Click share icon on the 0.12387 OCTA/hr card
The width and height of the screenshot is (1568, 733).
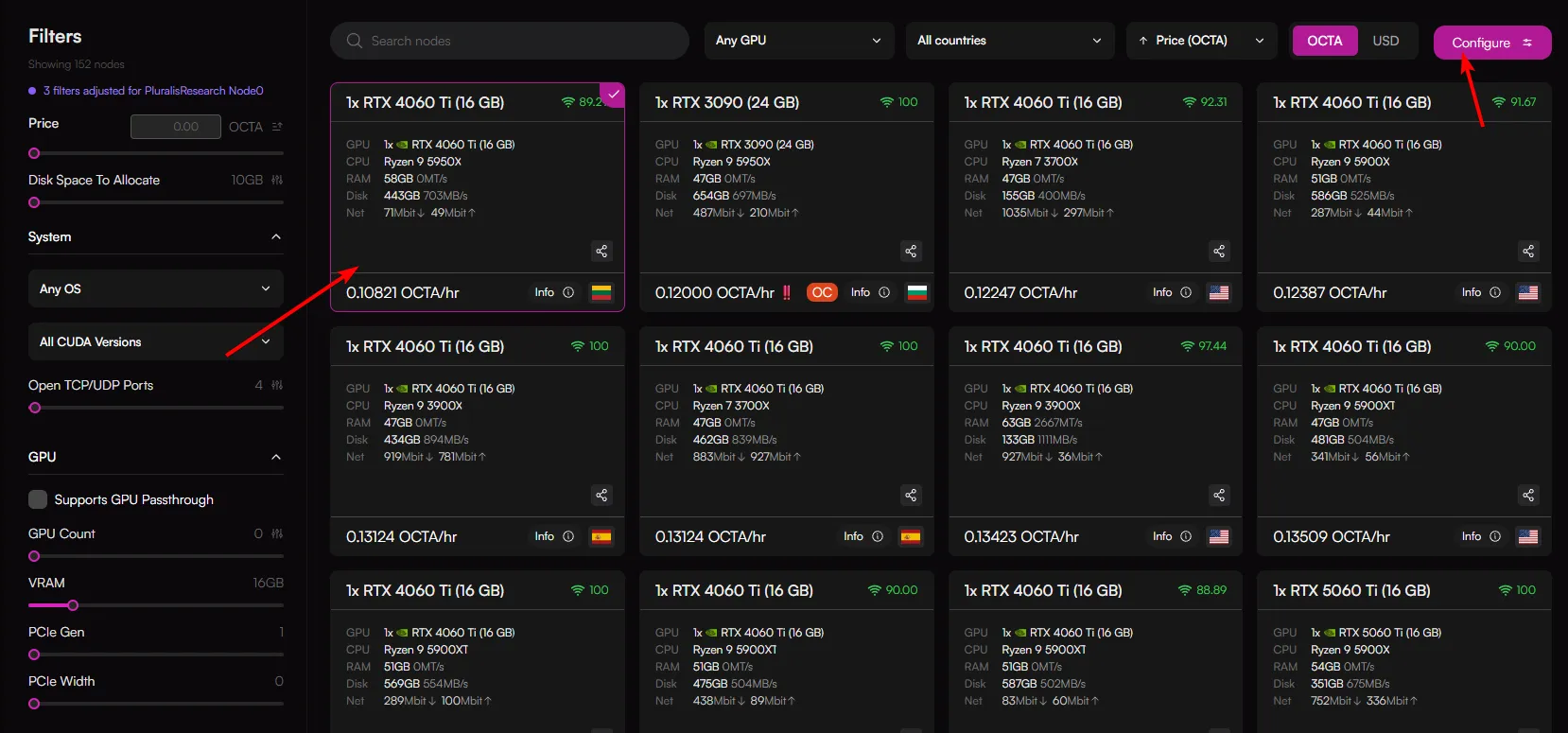pyautogui.click(x=1528, y=251)
